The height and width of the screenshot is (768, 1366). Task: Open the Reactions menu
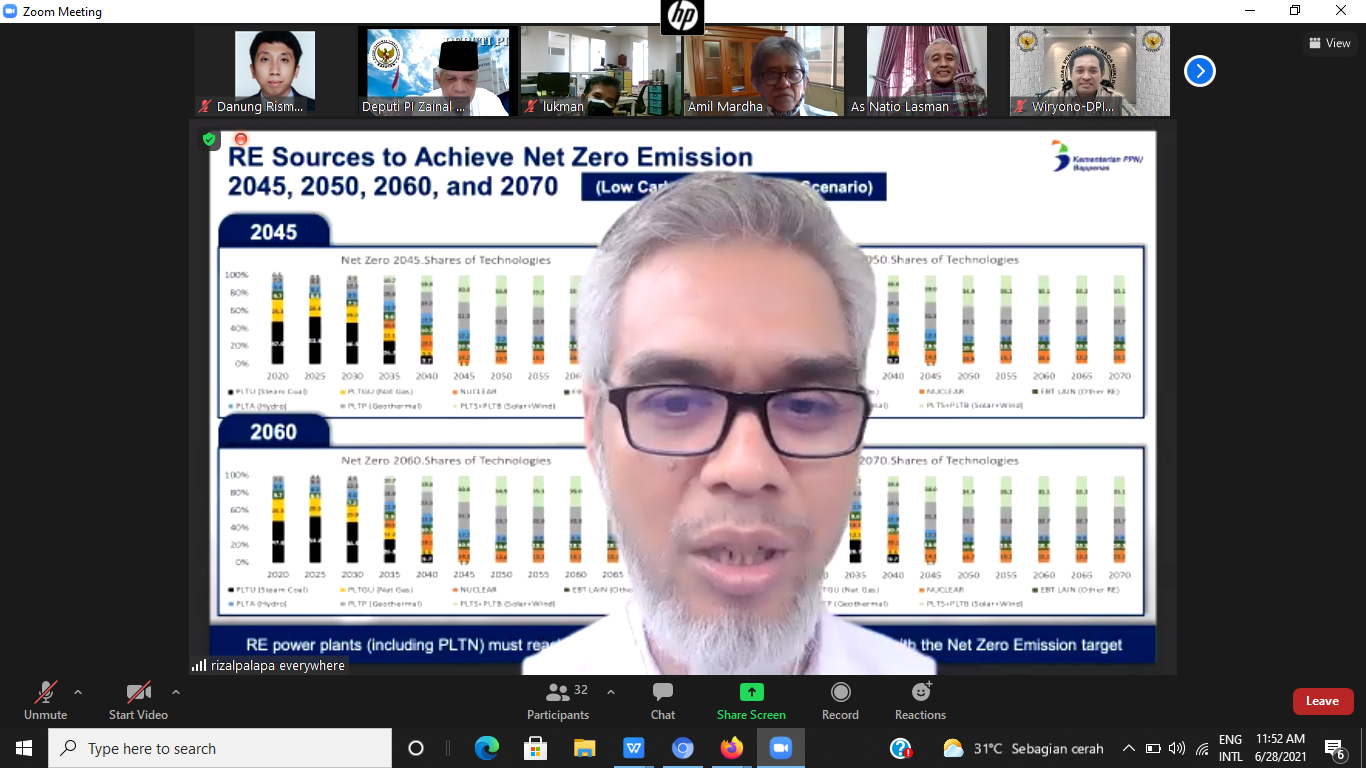pos(920,700)
